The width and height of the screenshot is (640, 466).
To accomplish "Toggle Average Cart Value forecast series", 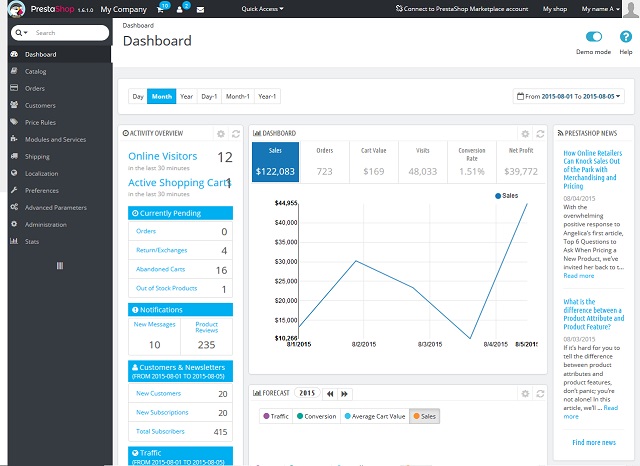I will [374, 416].
